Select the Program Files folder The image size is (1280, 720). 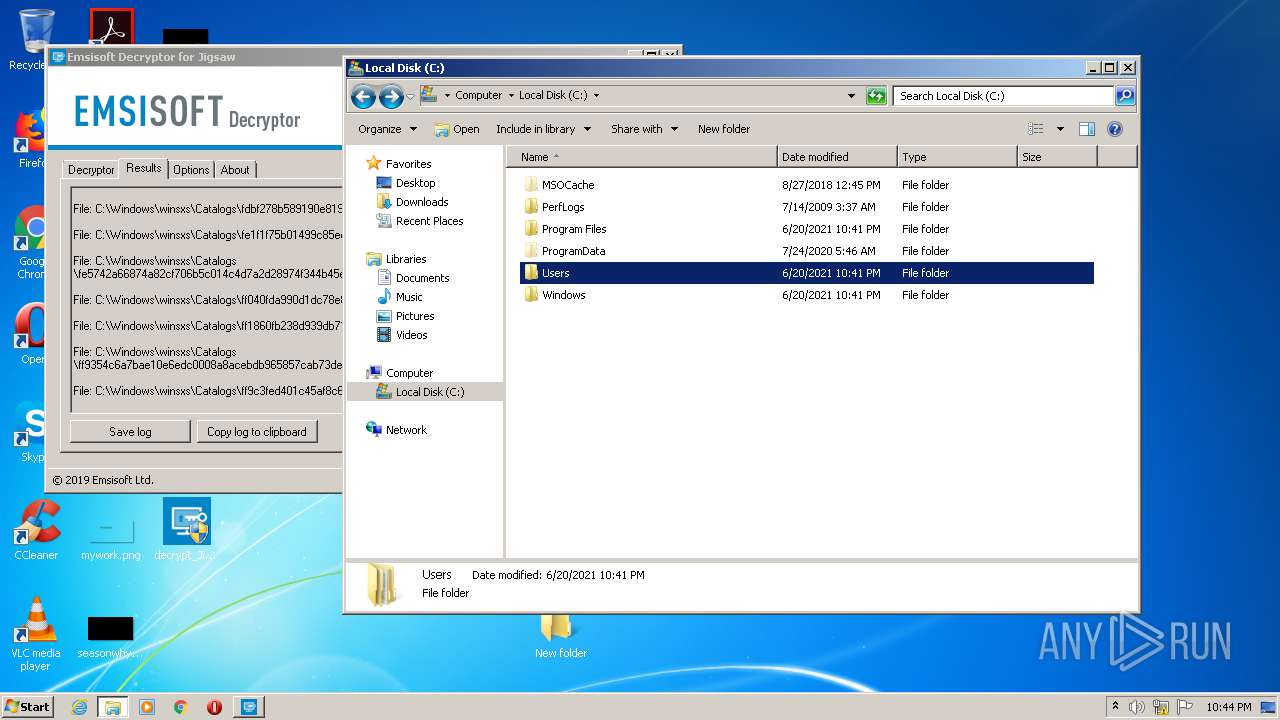[x=574, y=229]
